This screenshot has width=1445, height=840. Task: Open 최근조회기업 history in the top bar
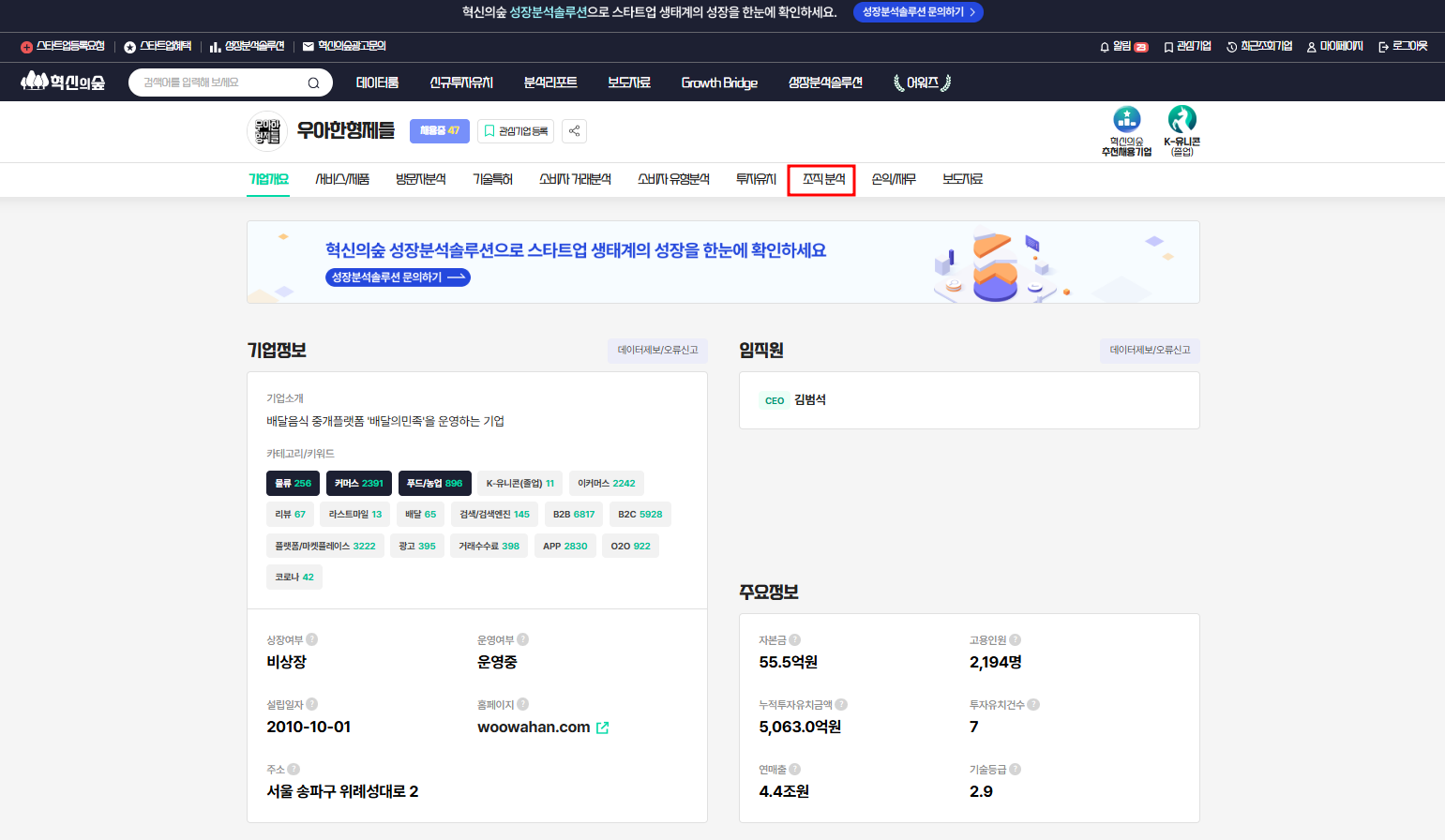click(1259, 46)
